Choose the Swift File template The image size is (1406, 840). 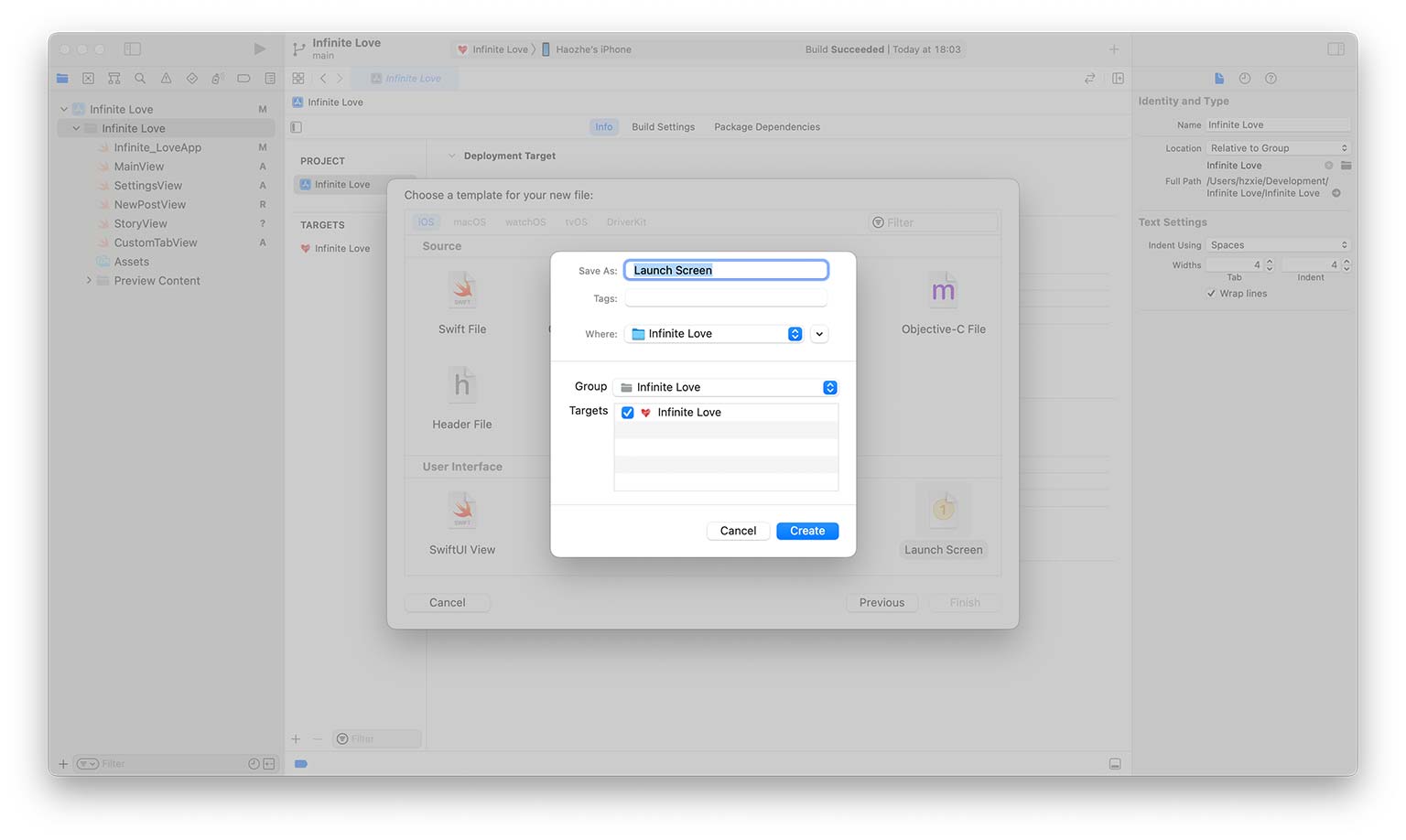(x=462, y=303)
